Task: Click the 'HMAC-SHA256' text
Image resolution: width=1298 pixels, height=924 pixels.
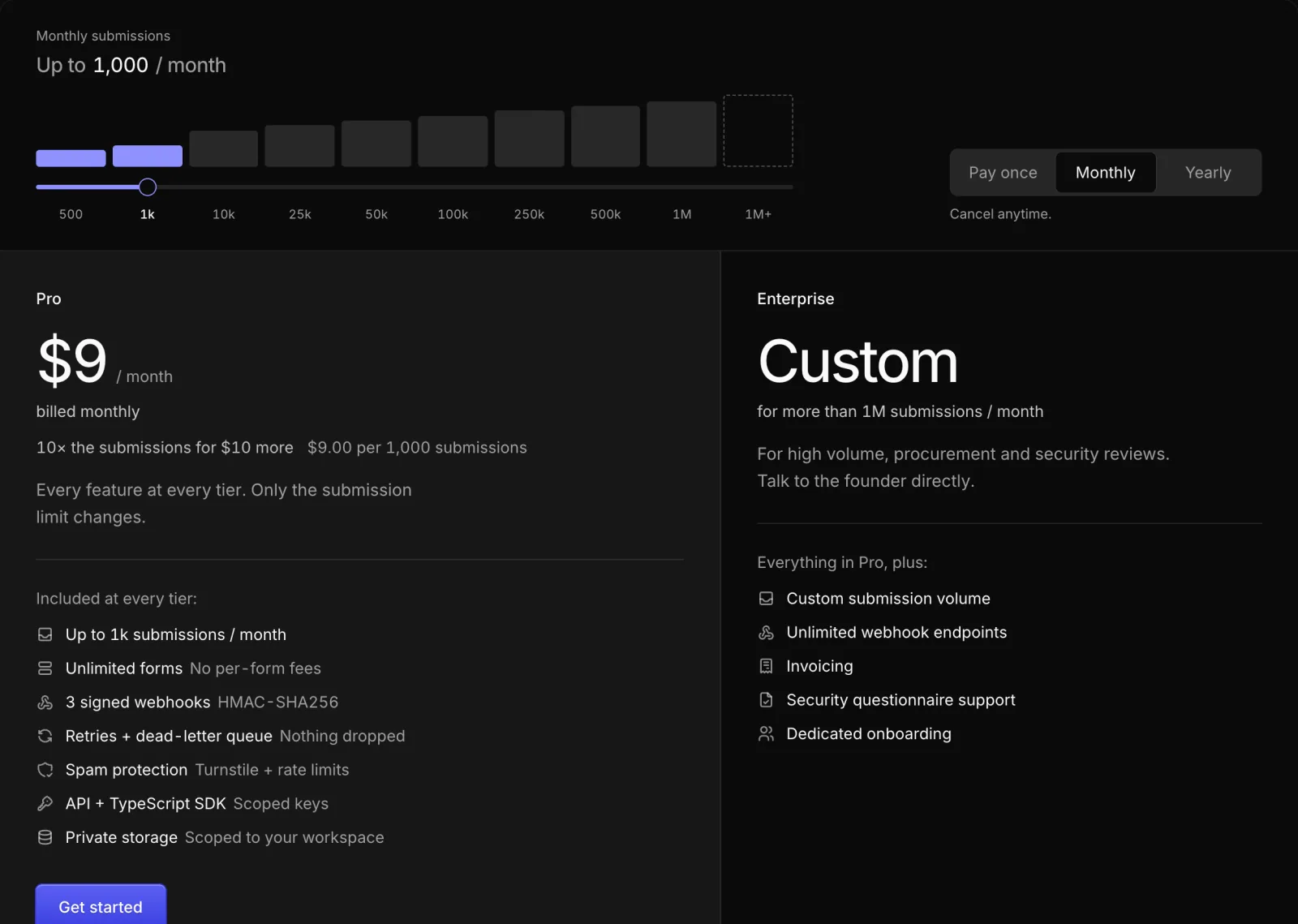Action: (x=277, y=703)
